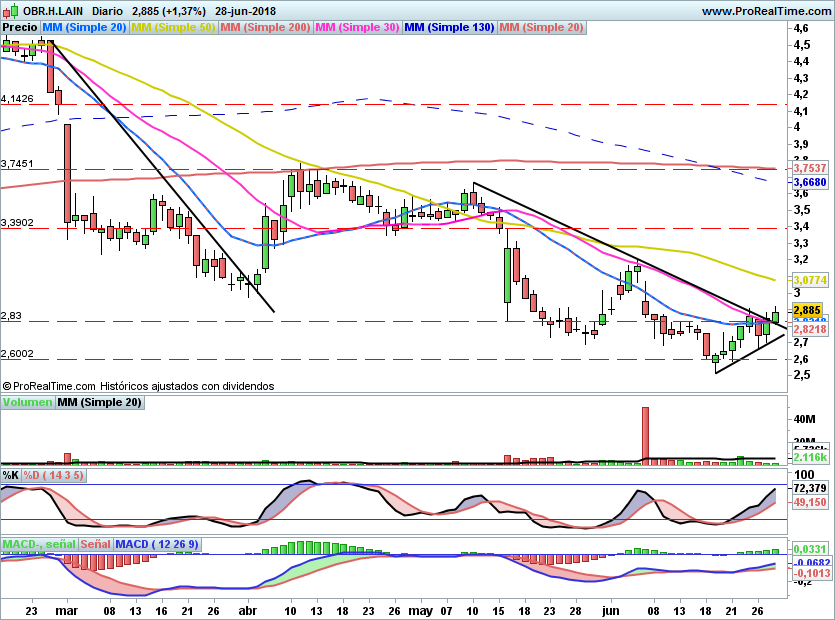The height and width of the screenshot is (620, 835).
Task: Select the MM (Simple 130) indicator label
Action: point(450,27)
